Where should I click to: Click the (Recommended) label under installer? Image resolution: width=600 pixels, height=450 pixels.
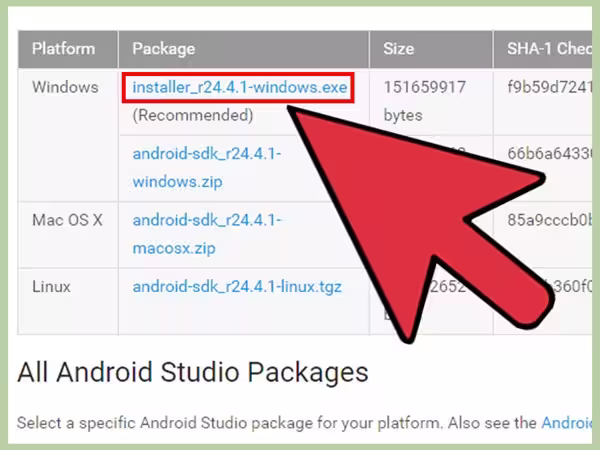coord(193,115)
